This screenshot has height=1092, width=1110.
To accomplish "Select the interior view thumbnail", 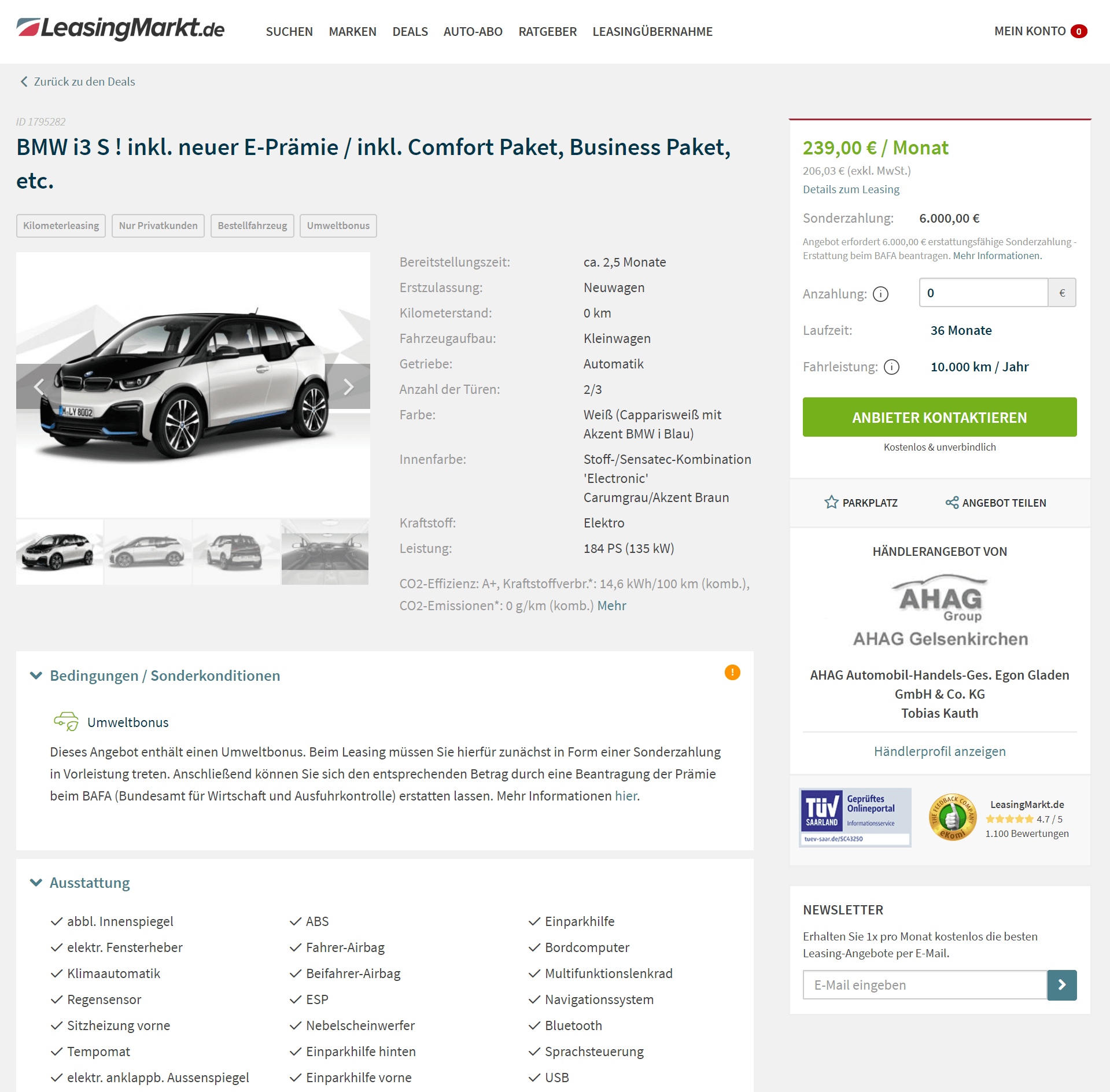I will pos(325,552).
